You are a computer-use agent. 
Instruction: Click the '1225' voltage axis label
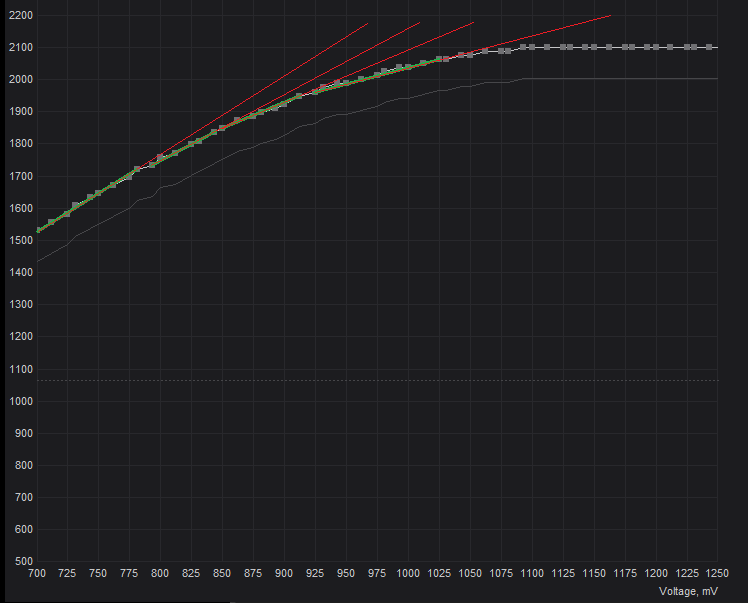tap(687, 573)
